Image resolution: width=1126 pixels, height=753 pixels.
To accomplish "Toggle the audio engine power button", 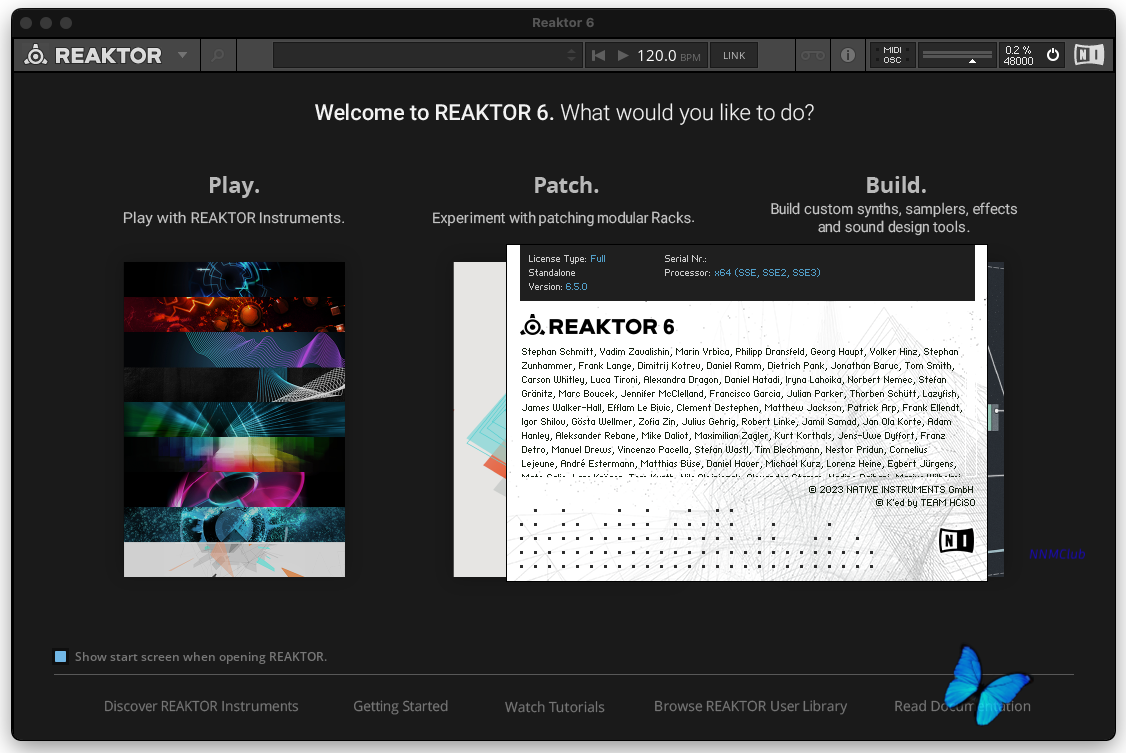I will pyautogui.click(x=1053, y=55).
